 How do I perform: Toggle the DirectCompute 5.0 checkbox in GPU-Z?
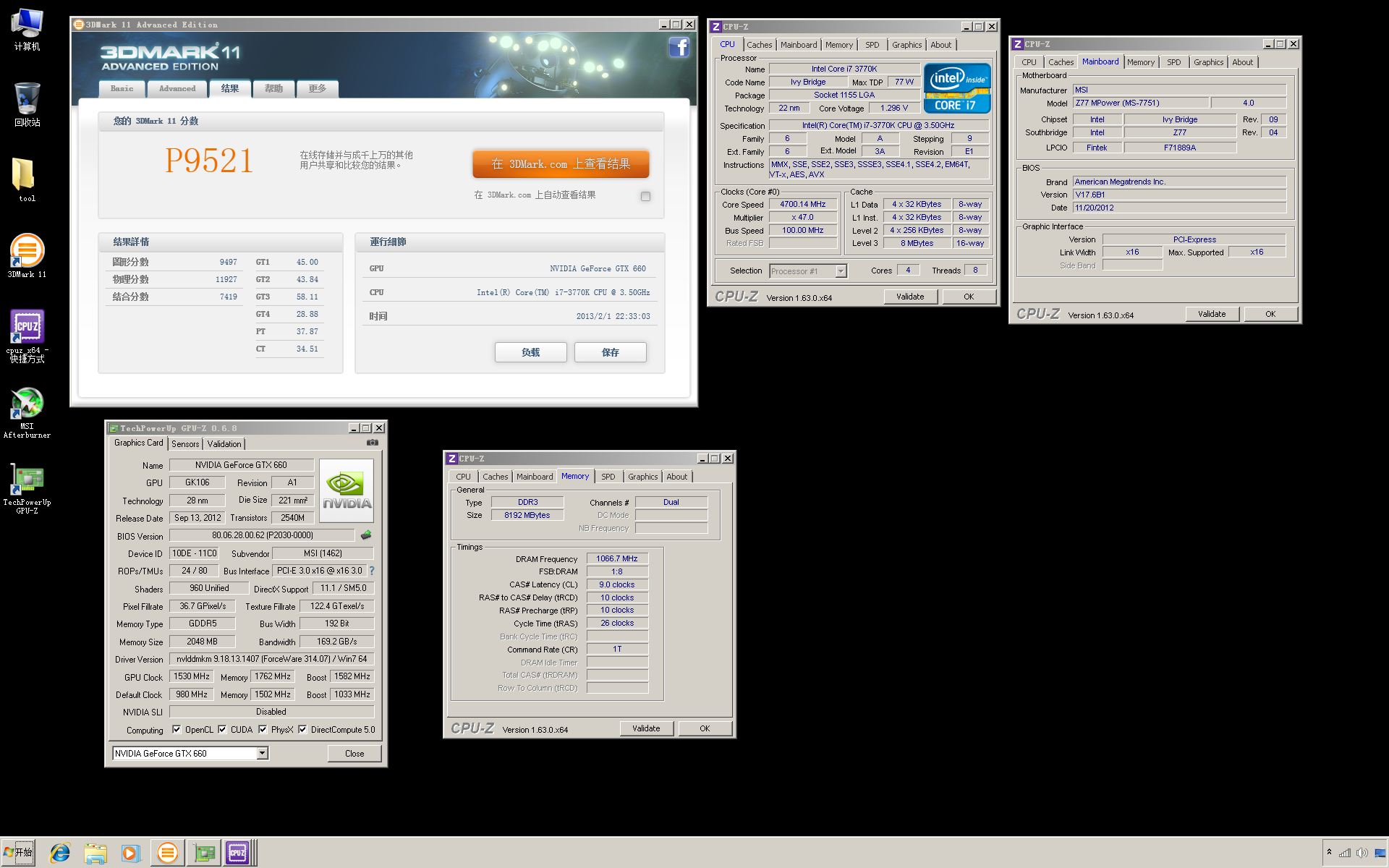point(302,729)
